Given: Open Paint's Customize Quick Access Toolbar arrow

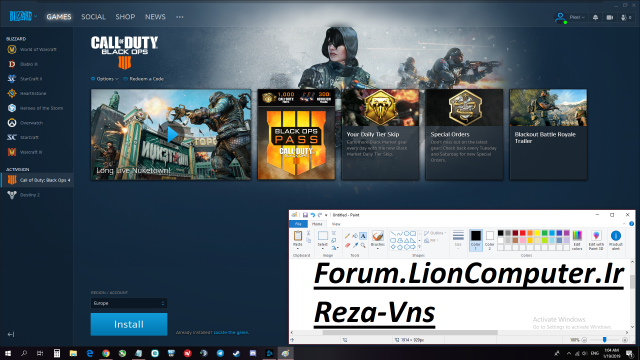Looking at the screenshot, I should click(326, 215).
